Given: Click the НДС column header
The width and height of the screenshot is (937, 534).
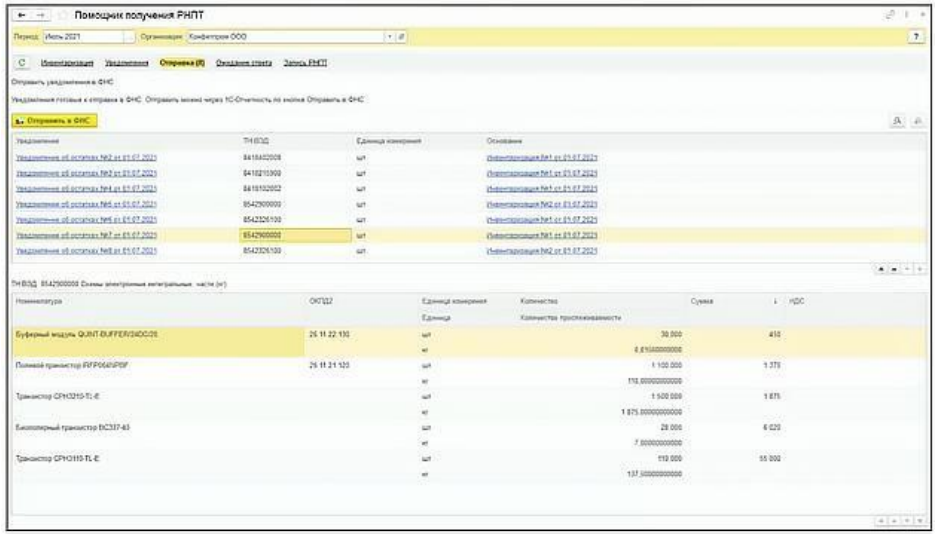Looking at the screenshot, I should pos(797,302).
